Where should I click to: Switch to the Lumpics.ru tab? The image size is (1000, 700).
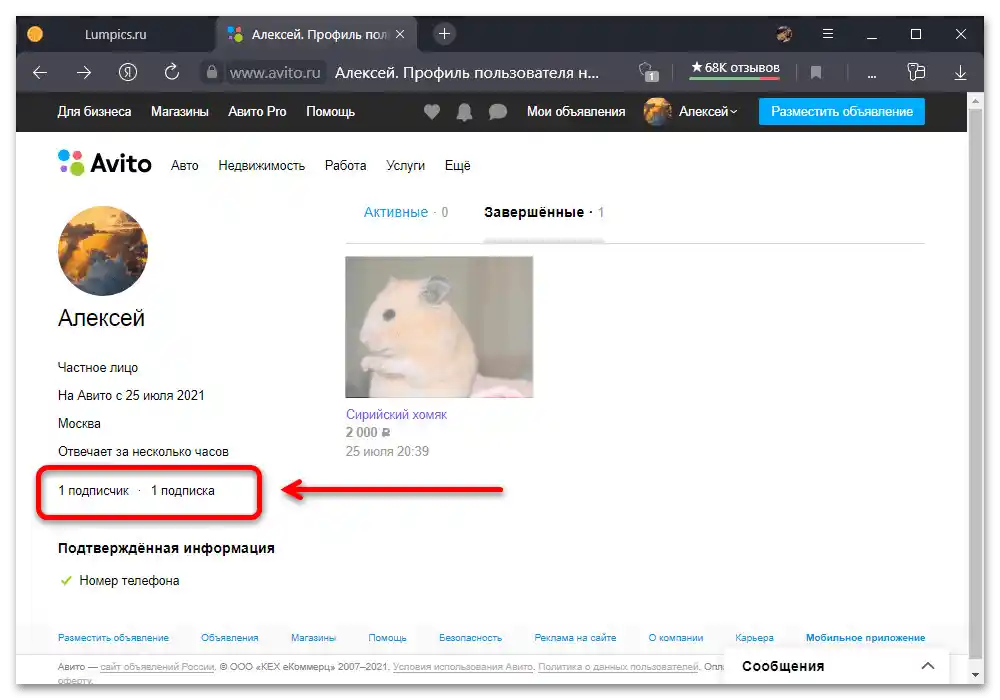[x=115, y=34]
